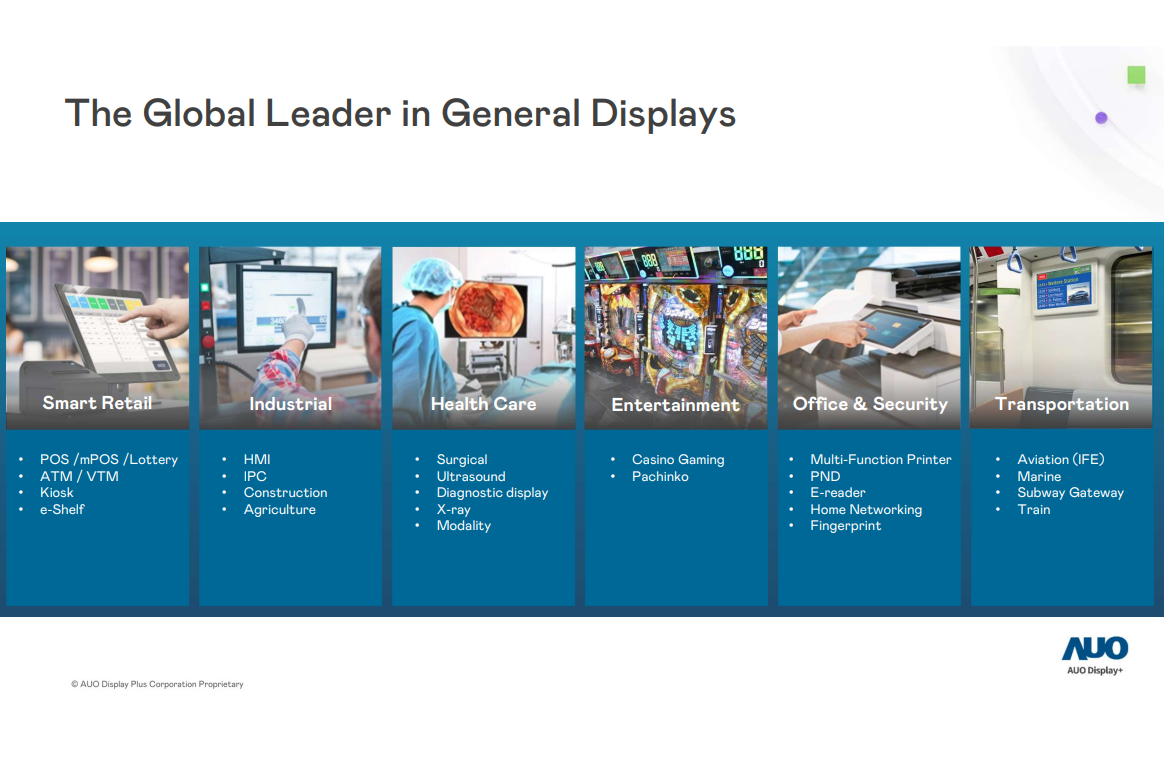The width and height of the screenshot is (1165, 774).
Task: Select the Industrial category image
Action: tap(290, 320)
